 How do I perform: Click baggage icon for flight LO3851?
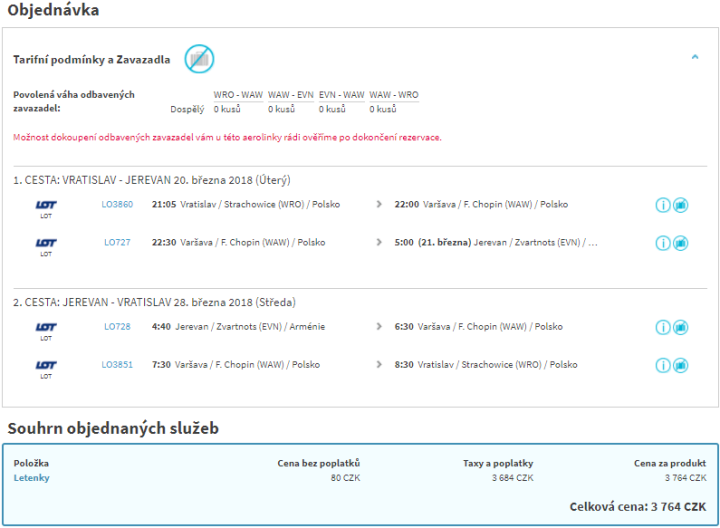680,365
